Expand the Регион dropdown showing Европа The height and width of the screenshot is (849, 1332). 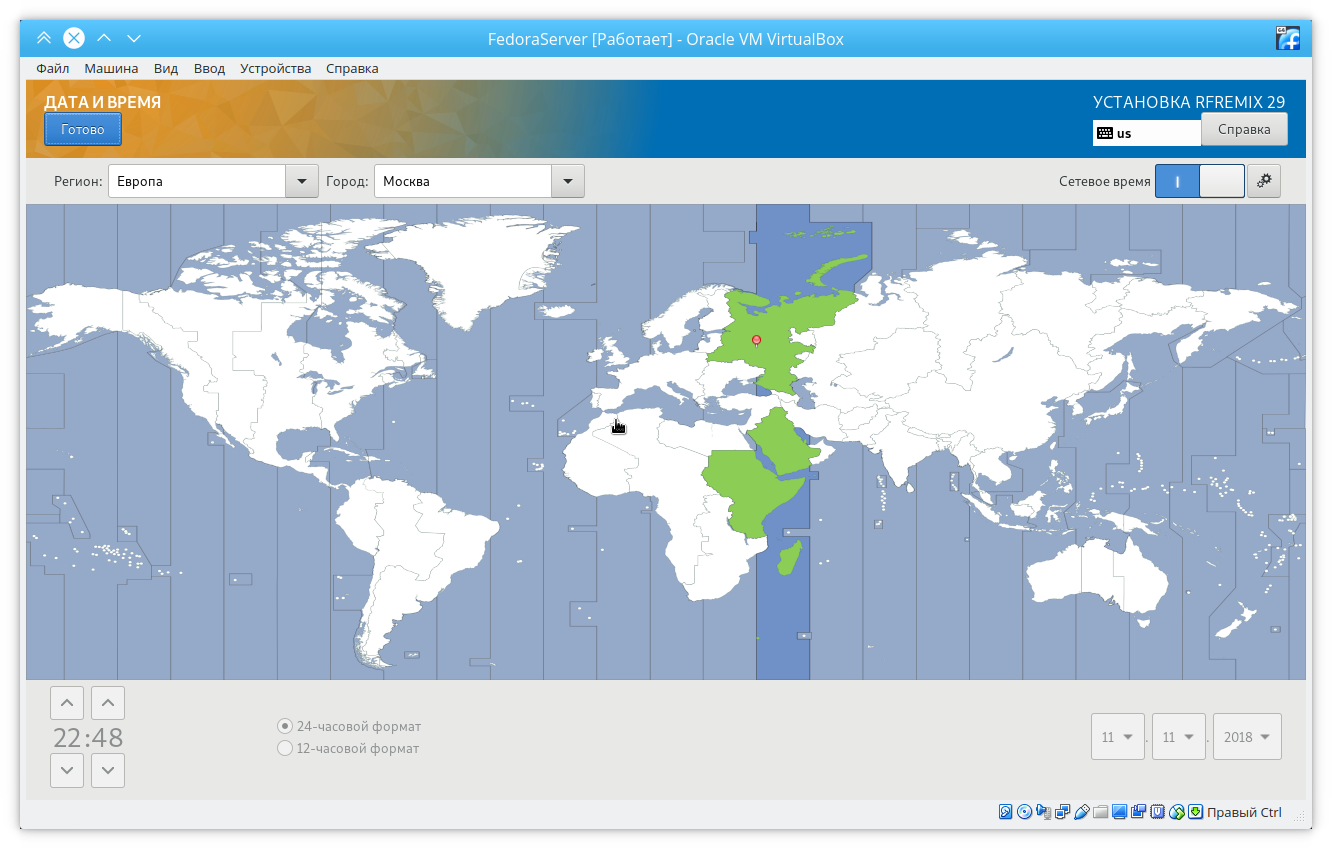coord(302,181)
